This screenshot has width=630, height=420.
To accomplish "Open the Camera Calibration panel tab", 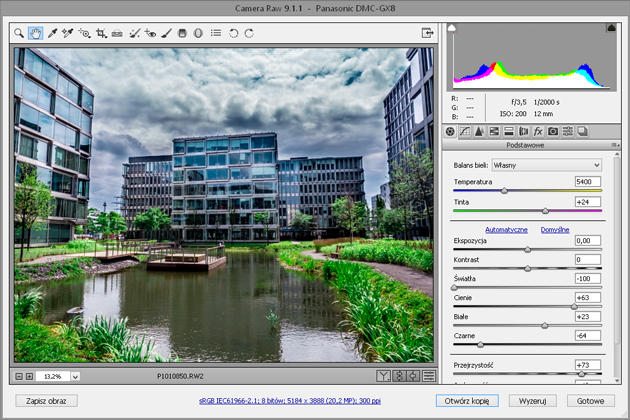I will pos(552,131).
